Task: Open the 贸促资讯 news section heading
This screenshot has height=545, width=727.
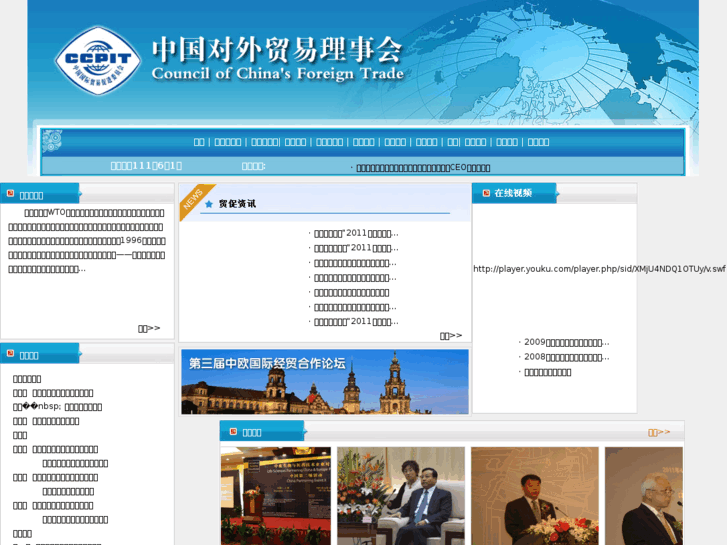Action: (237, 204)
